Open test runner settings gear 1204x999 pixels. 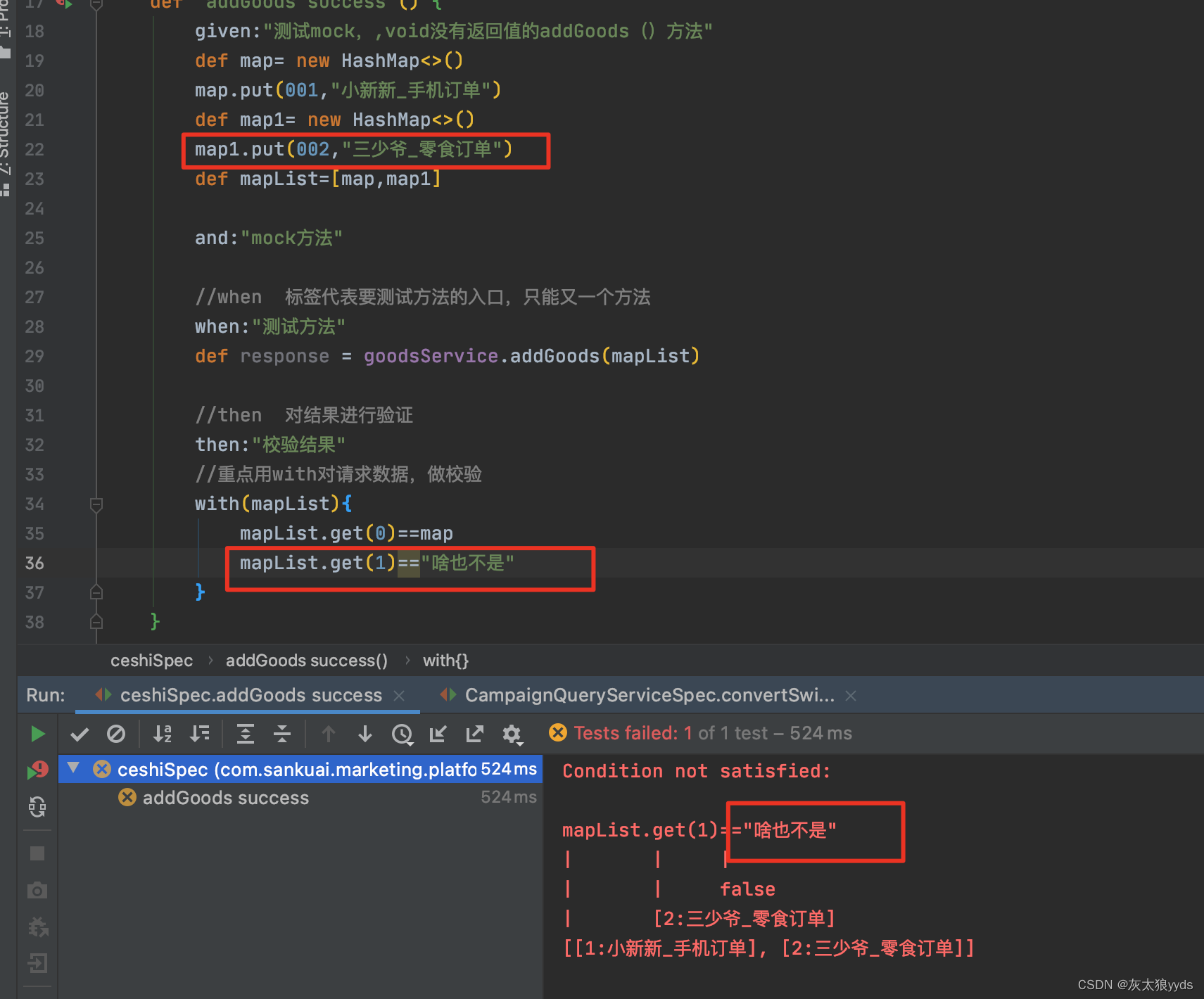click(512, 734)
